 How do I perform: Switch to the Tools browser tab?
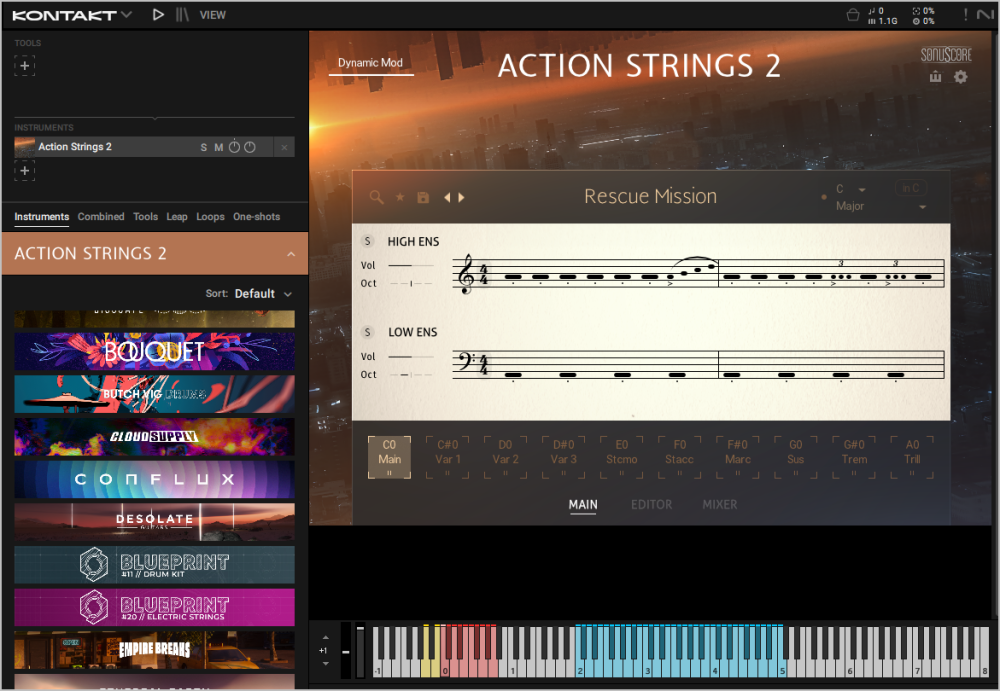click(145, 217)
